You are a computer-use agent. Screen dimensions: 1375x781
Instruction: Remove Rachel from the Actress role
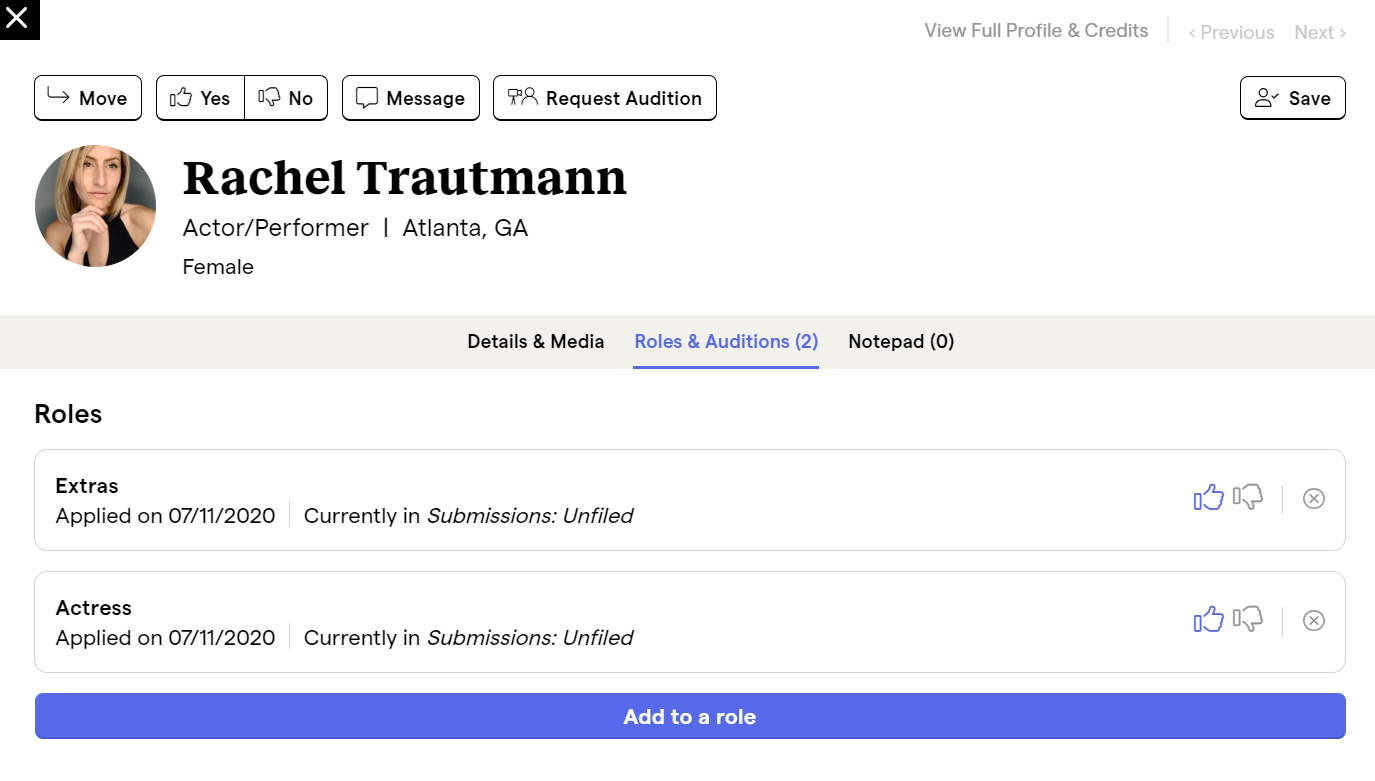click(1314, 620)
